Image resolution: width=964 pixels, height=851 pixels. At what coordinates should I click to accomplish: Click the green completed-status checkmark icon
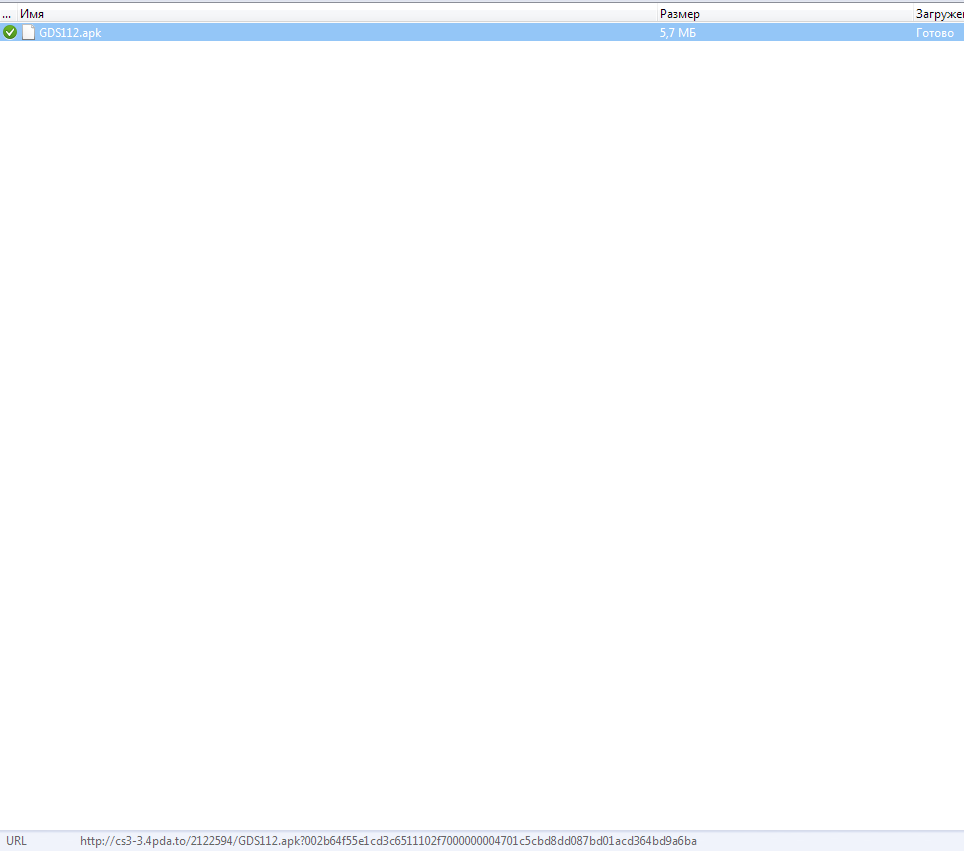click(x=10, y=33)
